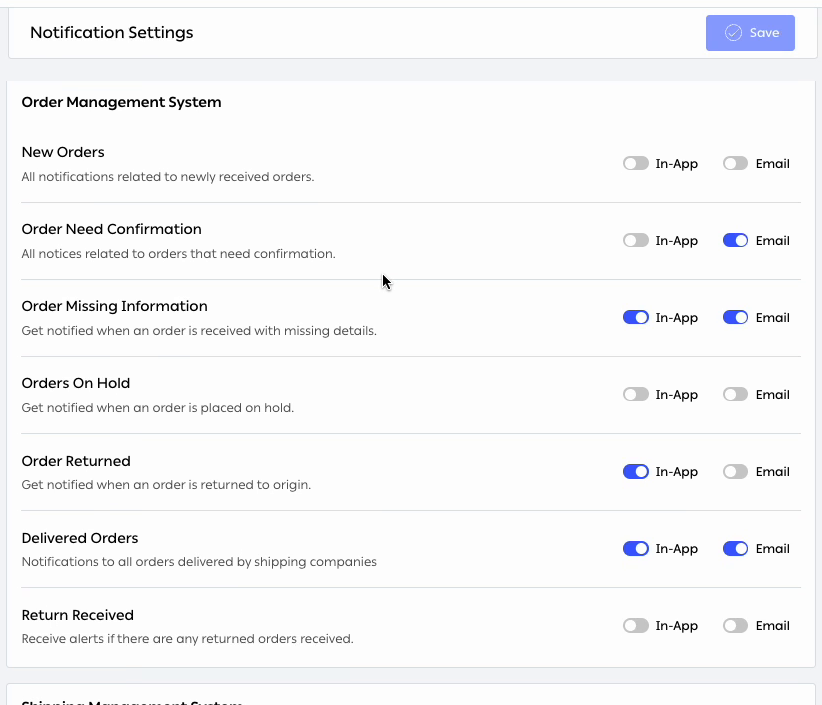Click 'All notices related to orders that need confirmation.'

pos(178,254)
